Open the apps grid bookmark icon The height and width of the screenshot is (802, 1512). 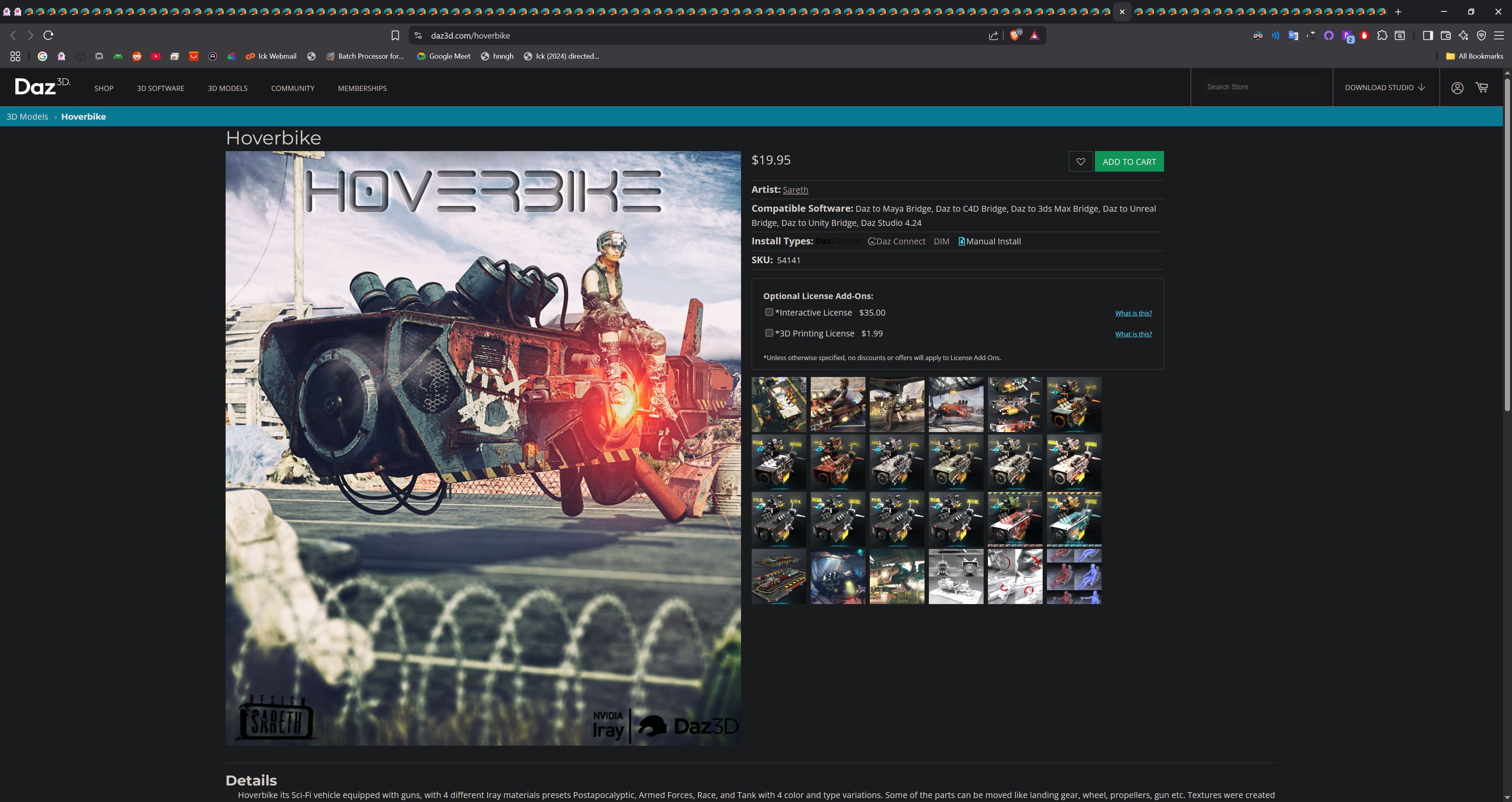pyautogui.click(x=15, y=56)
